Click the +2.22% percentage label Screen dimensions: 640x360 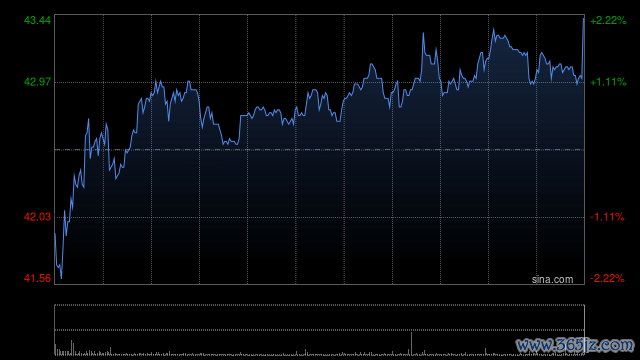[x=608, y=20]
